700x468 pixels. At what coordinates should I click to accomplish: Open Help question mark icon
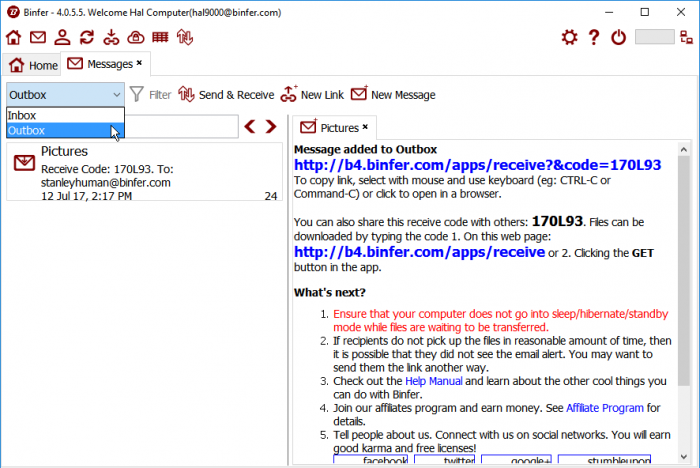coord(594,38)
